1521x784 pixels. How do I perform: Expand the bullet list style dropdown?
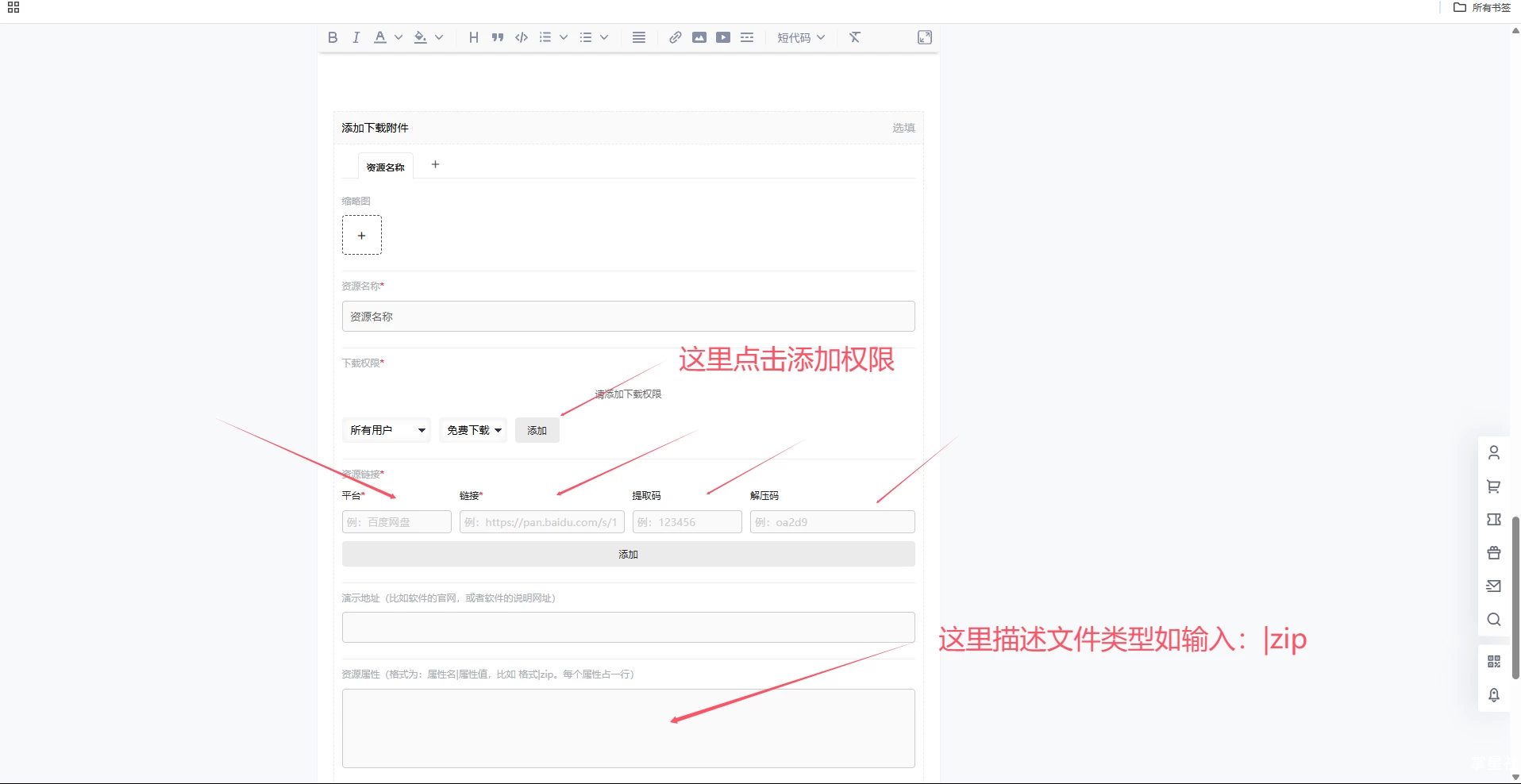coord(604,37)
